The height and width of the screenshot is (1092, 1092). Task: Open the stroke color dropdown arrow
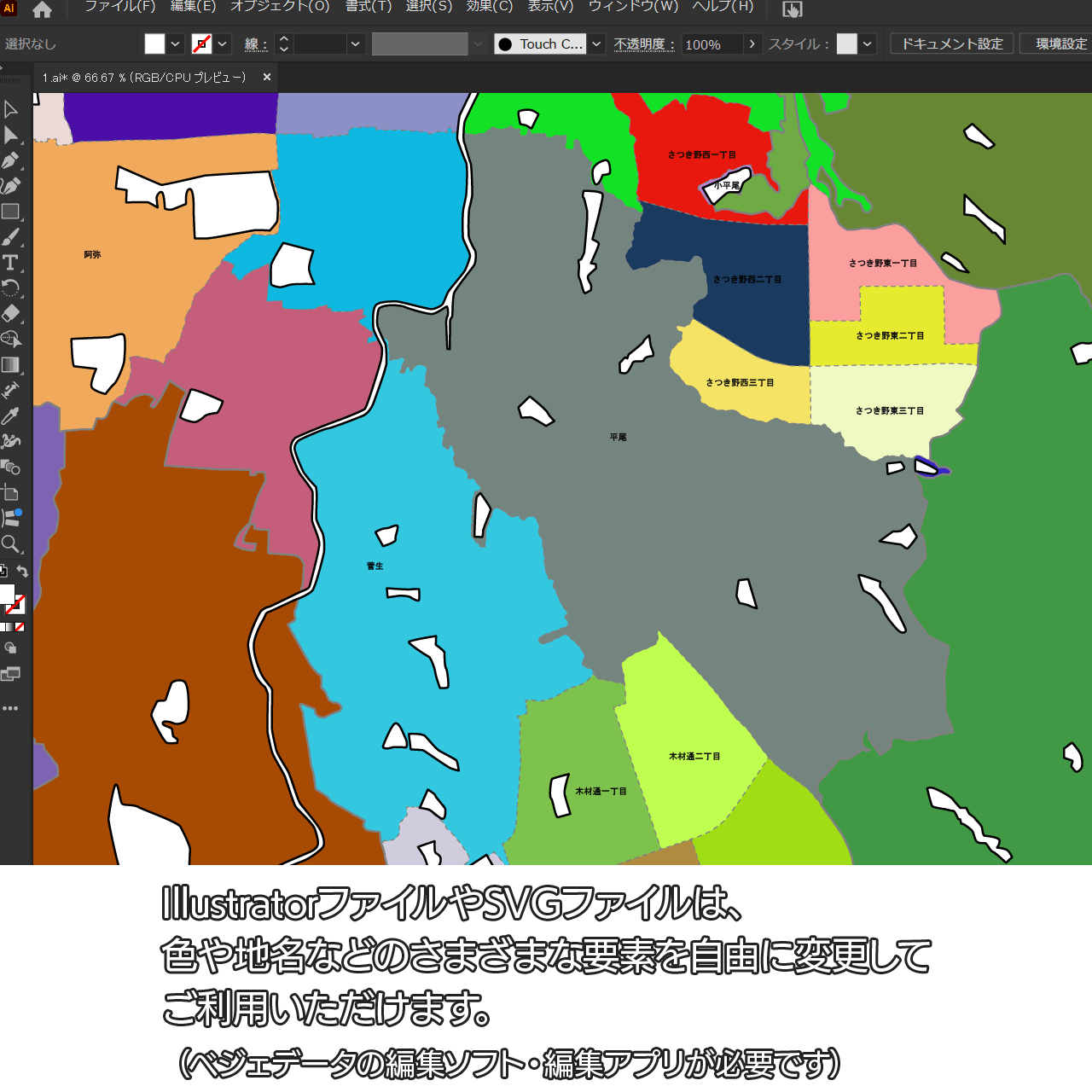[x=223, y=44]
